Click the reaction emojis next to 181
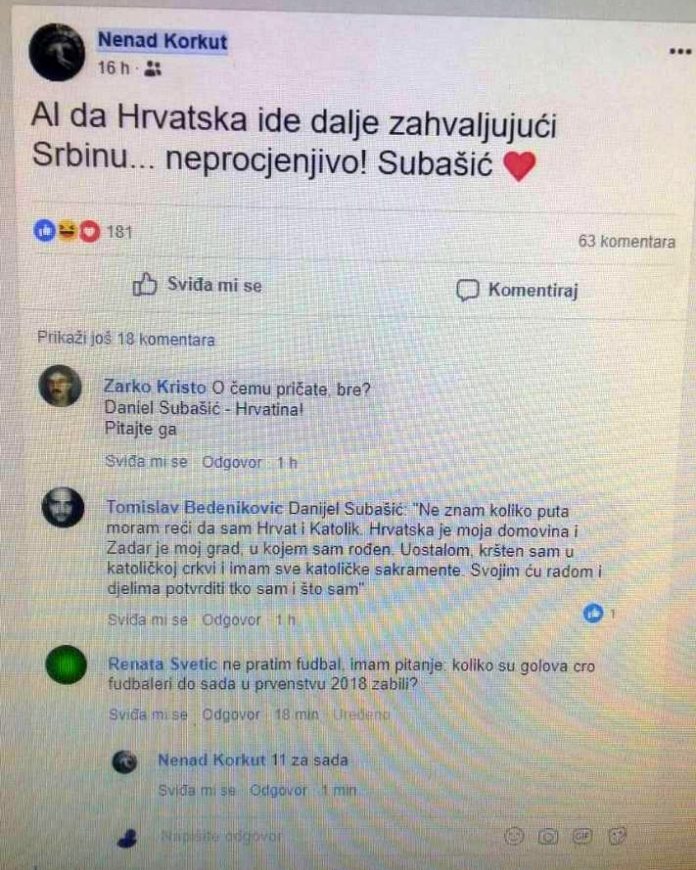 click(x=67, y=231)
